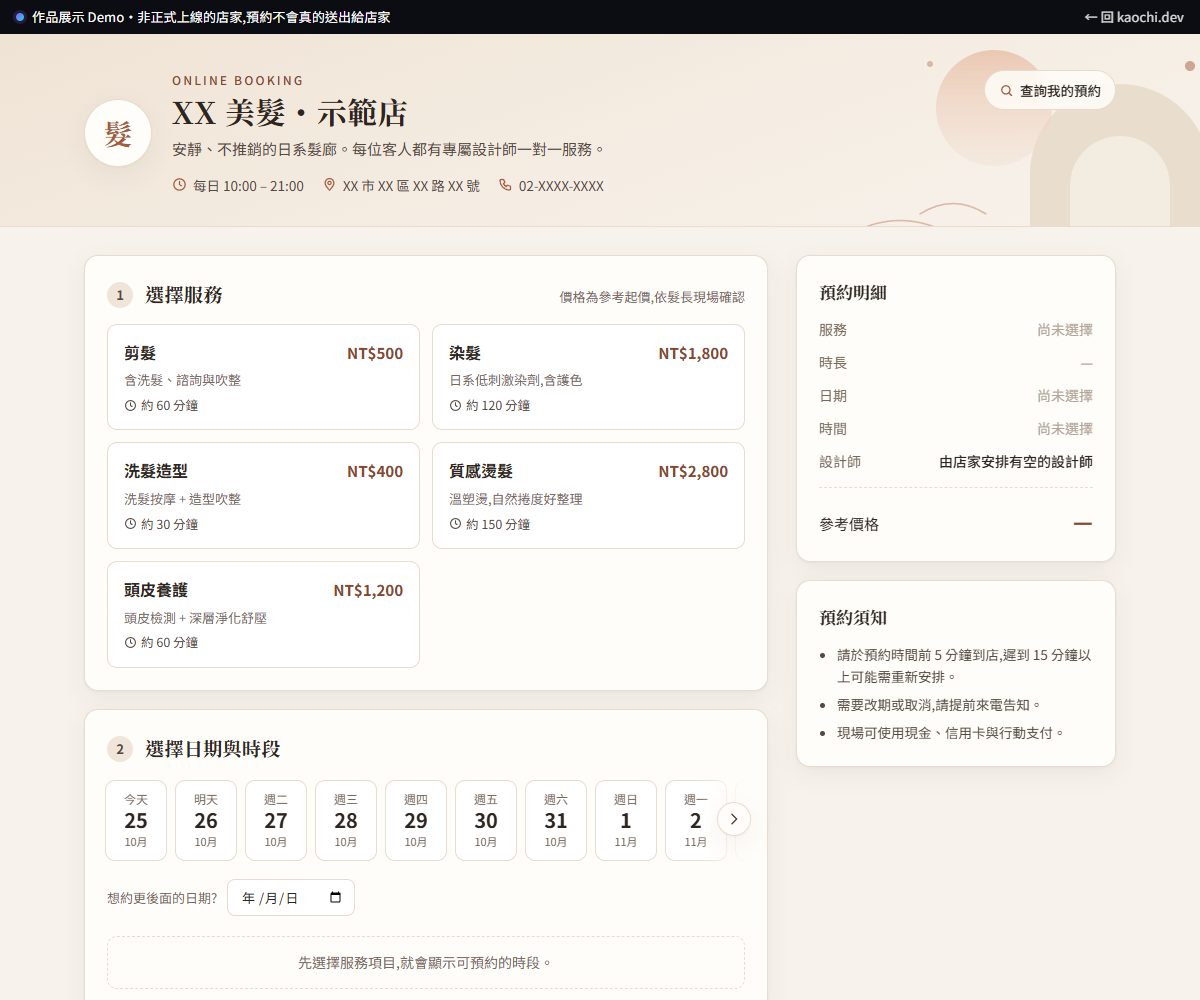
Task: Click the clock icon next to 約 120 分鐘
Action: tap(456, 405)
